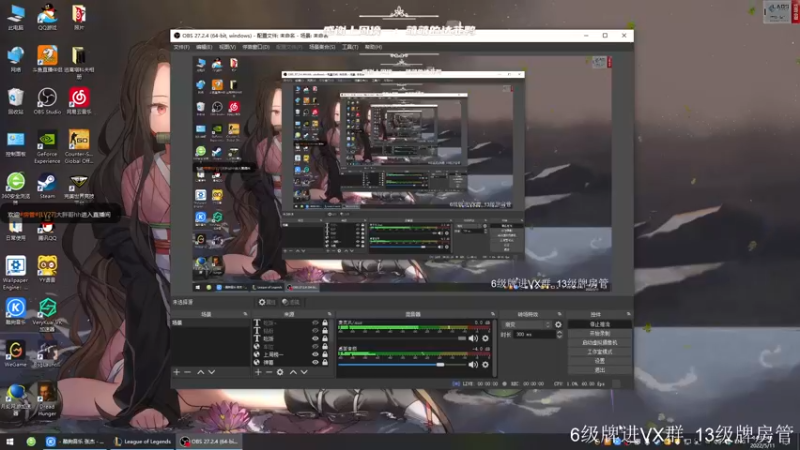The image size is (800, 450).
Task: Adjust transition duration stepper arrows
Action: pos(560,334)
